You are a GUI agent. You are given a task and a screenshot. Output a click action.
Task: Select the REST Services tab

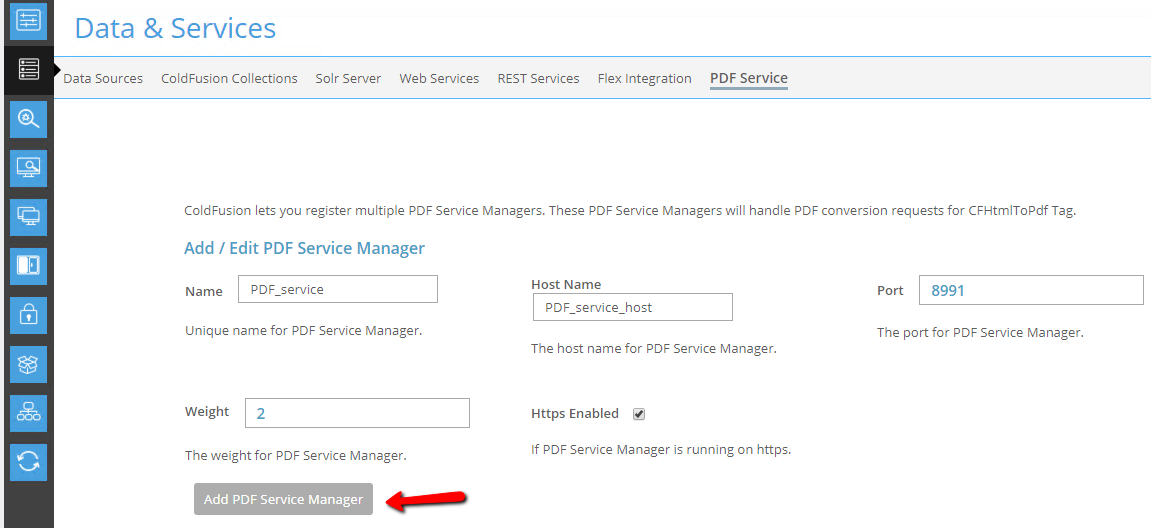(x=538, y=78)
